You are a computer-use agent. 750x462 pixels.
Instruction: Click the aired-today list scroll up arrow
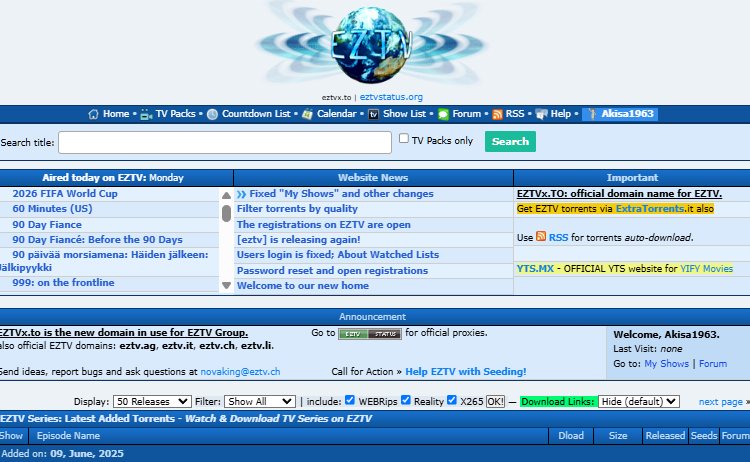(227, 195)
